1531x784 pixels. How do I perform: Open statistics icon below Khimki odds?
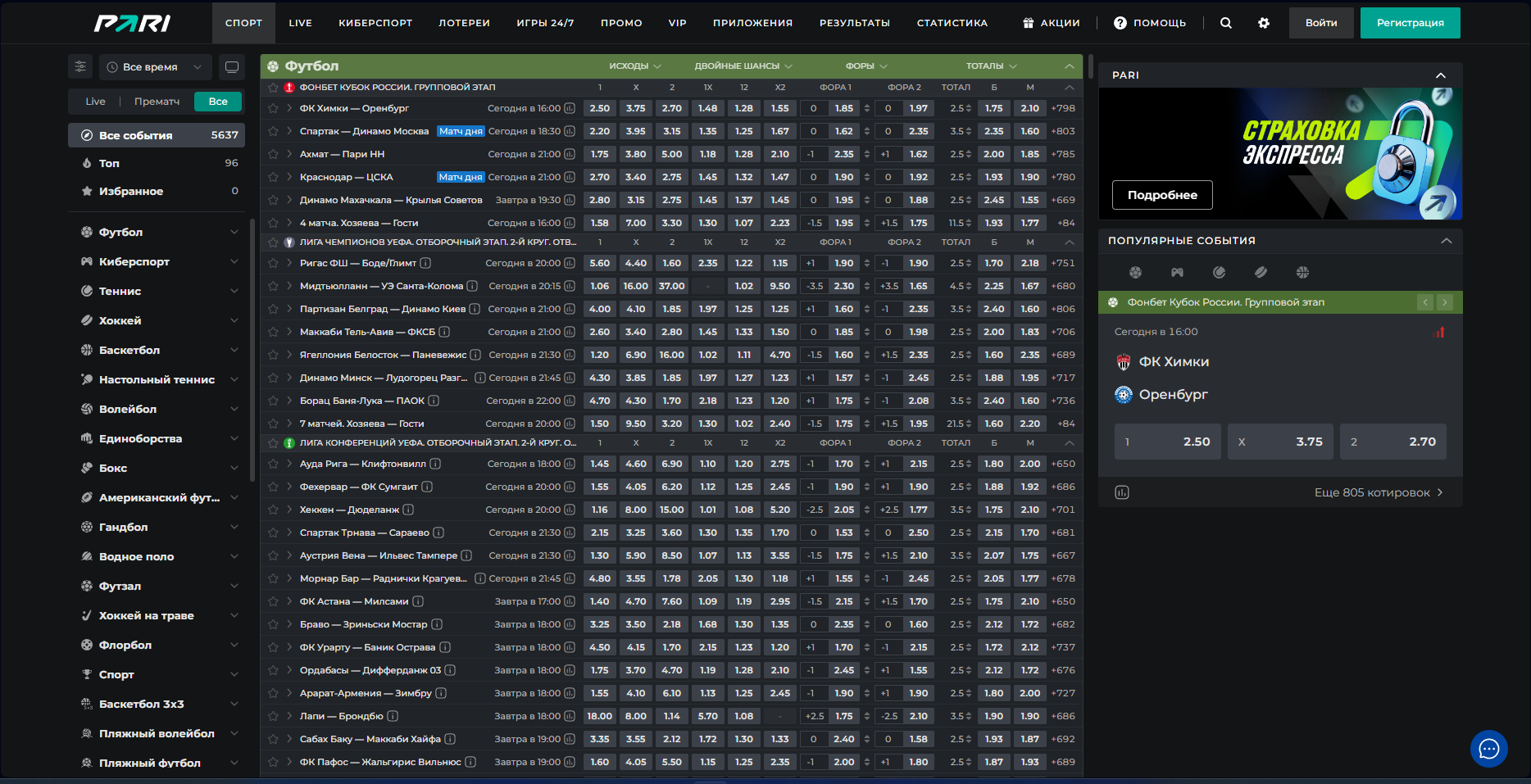1122,492
